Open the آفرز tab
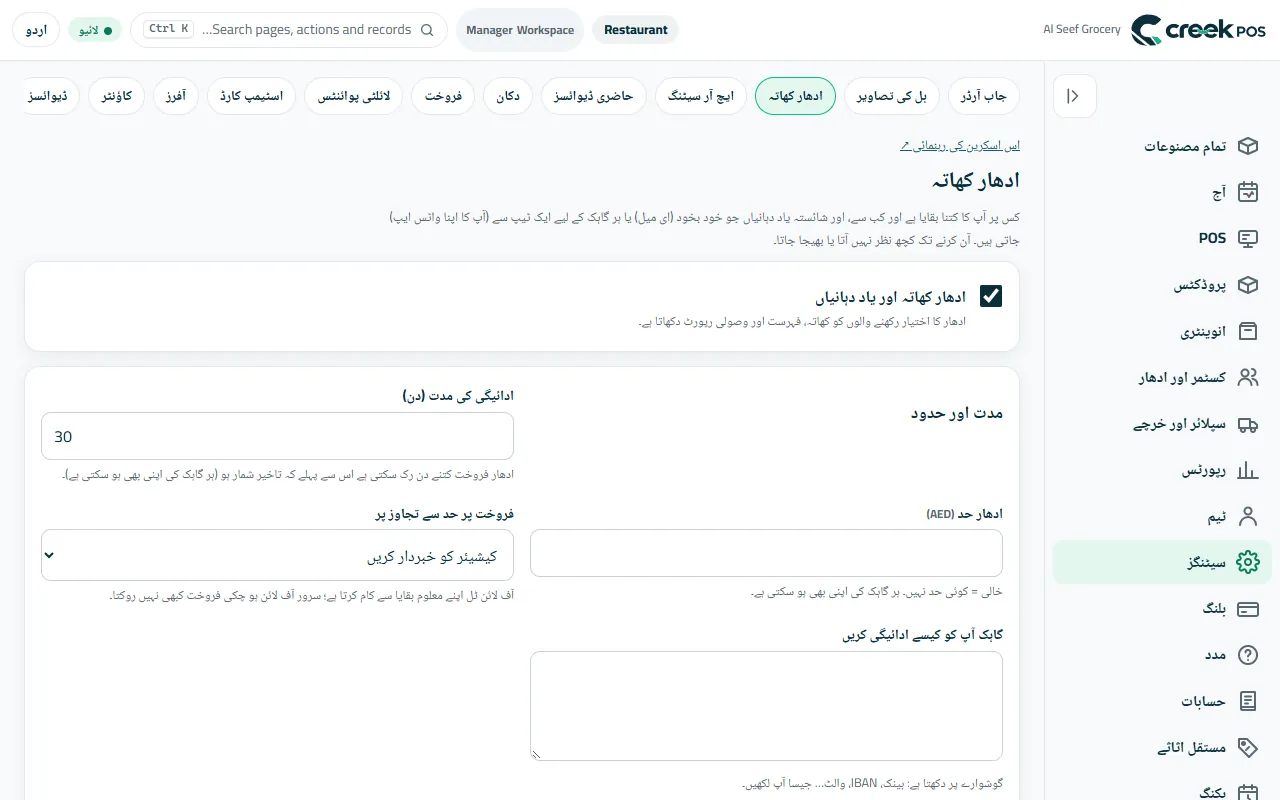The width and height of the screenshot is (1280, 800). (177, 96)
